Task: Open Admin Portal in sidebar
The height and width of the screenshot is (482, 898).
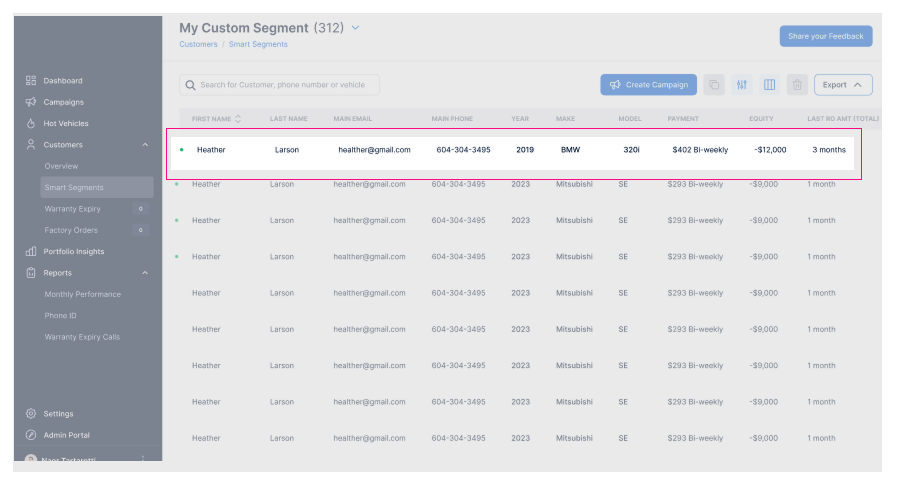Action: pyautogui.click(x=66, y=435)
